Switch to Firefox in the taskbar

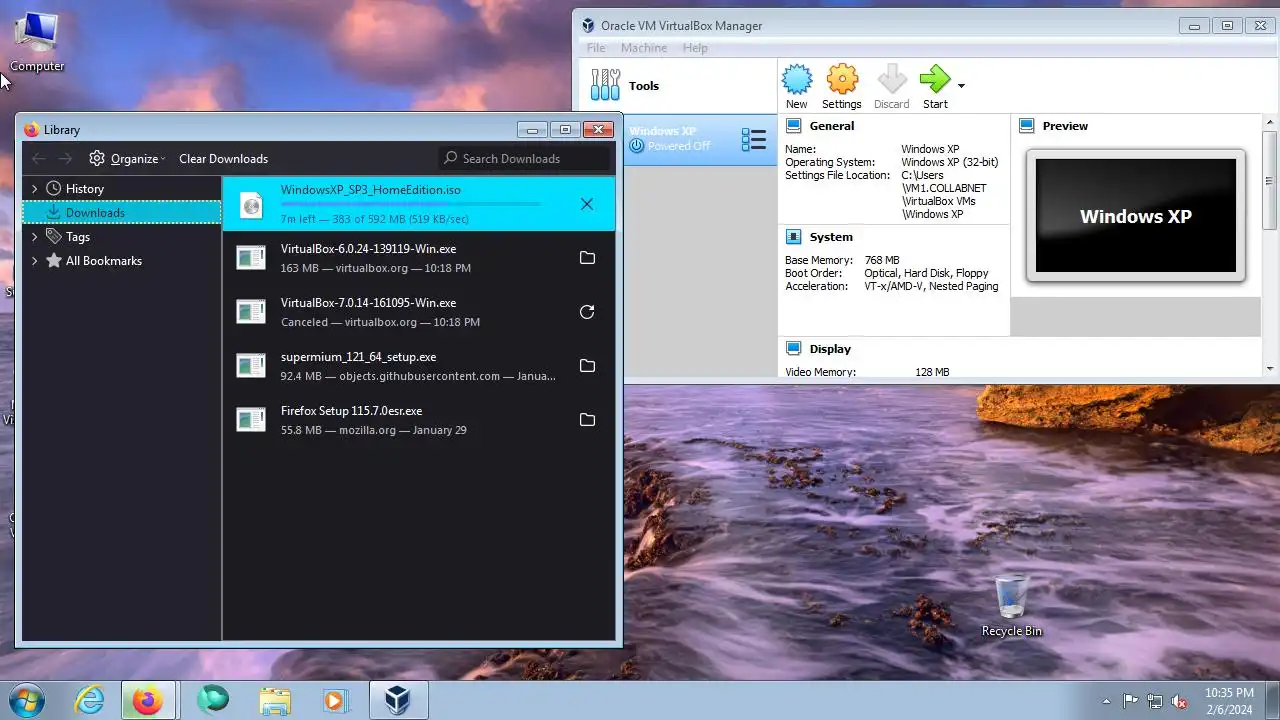coord(148,701)
